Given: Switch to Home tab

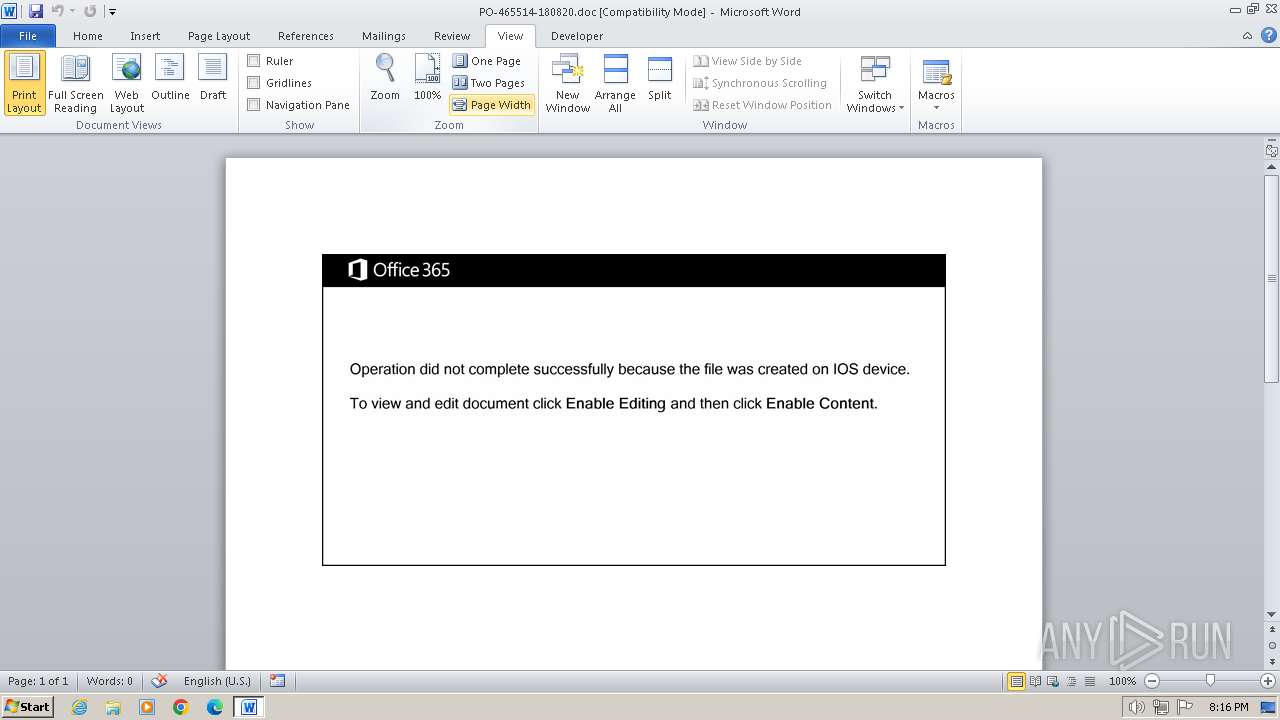Looking at the screenshot, I should 87,36.
